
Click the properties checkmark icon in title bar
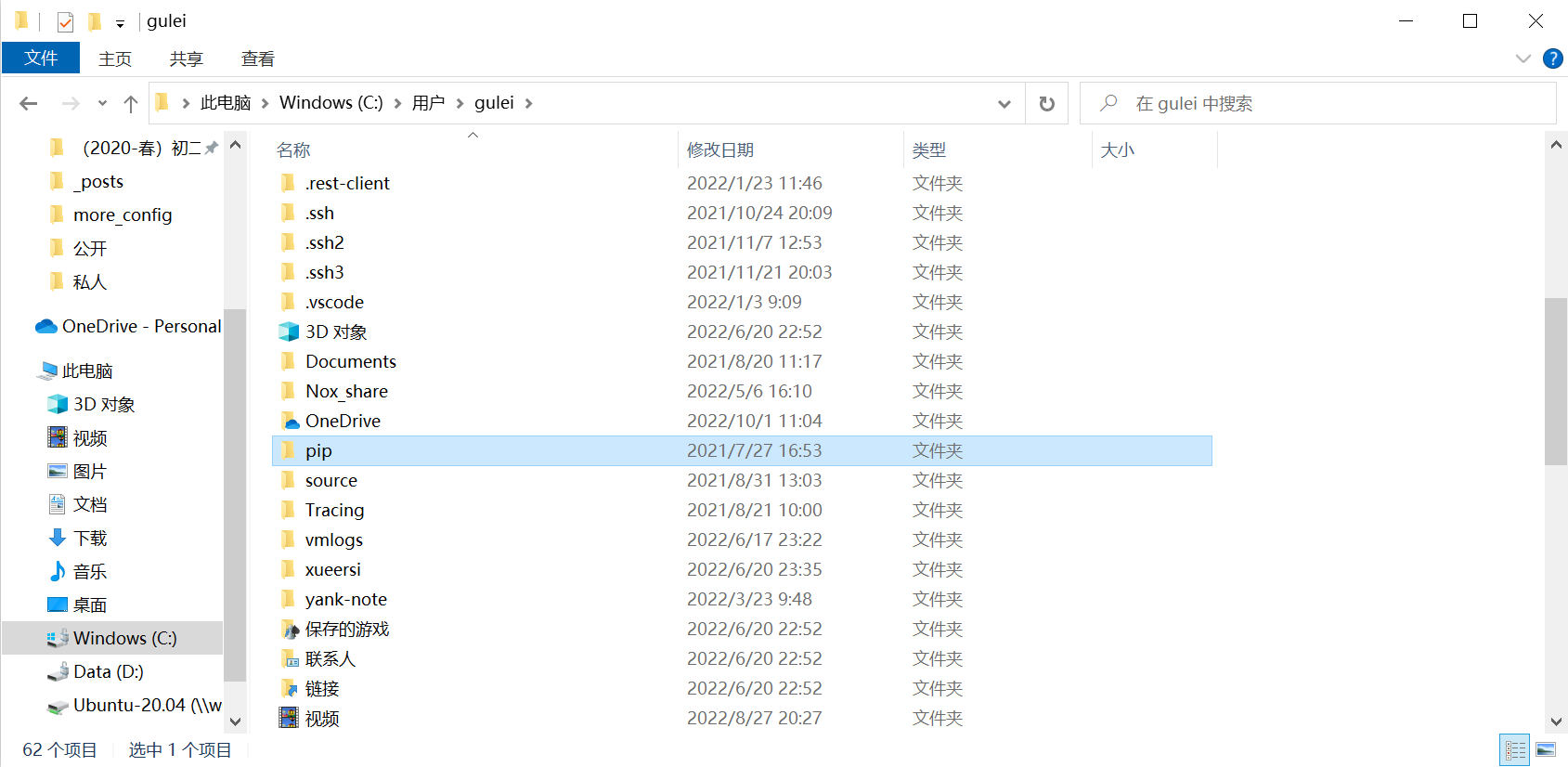[x=65, y=21]
